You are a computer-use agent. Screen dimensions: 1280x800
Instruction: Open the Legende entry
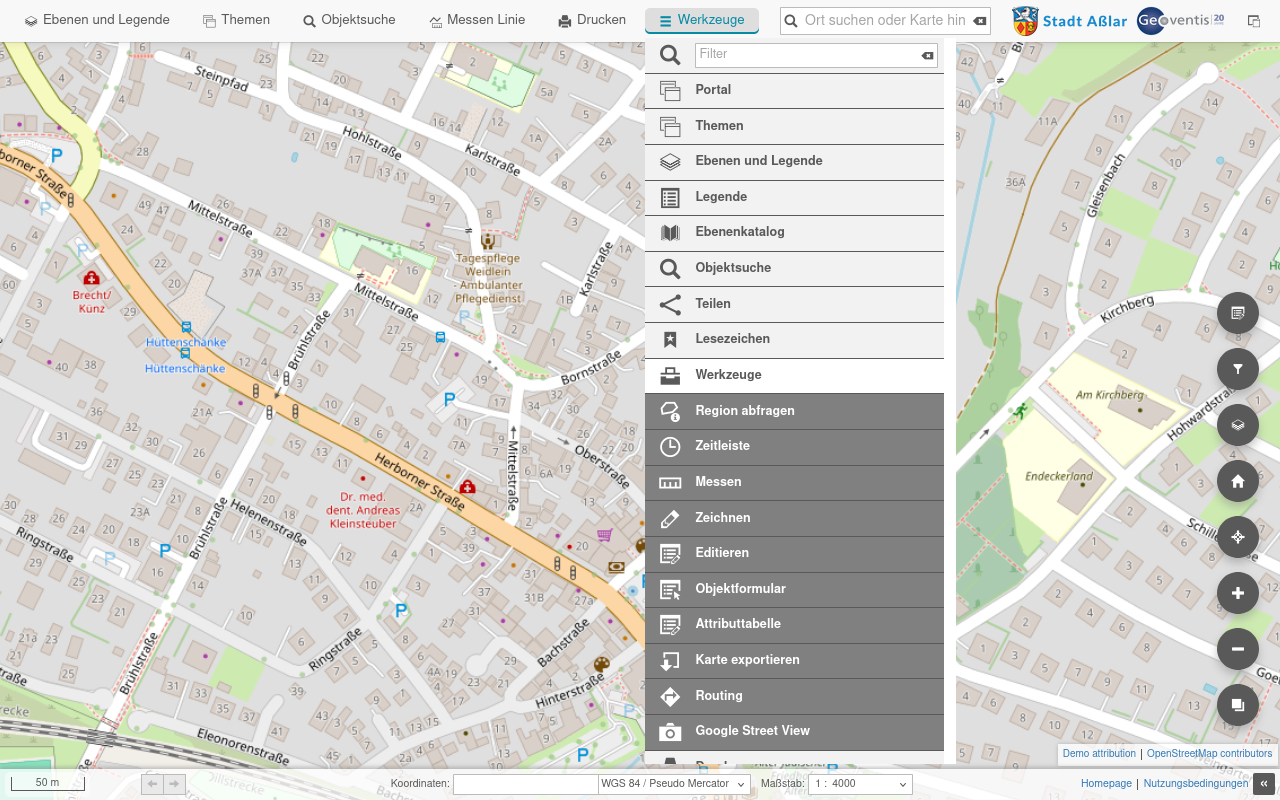pyautogui.click(x=794, y=197)
